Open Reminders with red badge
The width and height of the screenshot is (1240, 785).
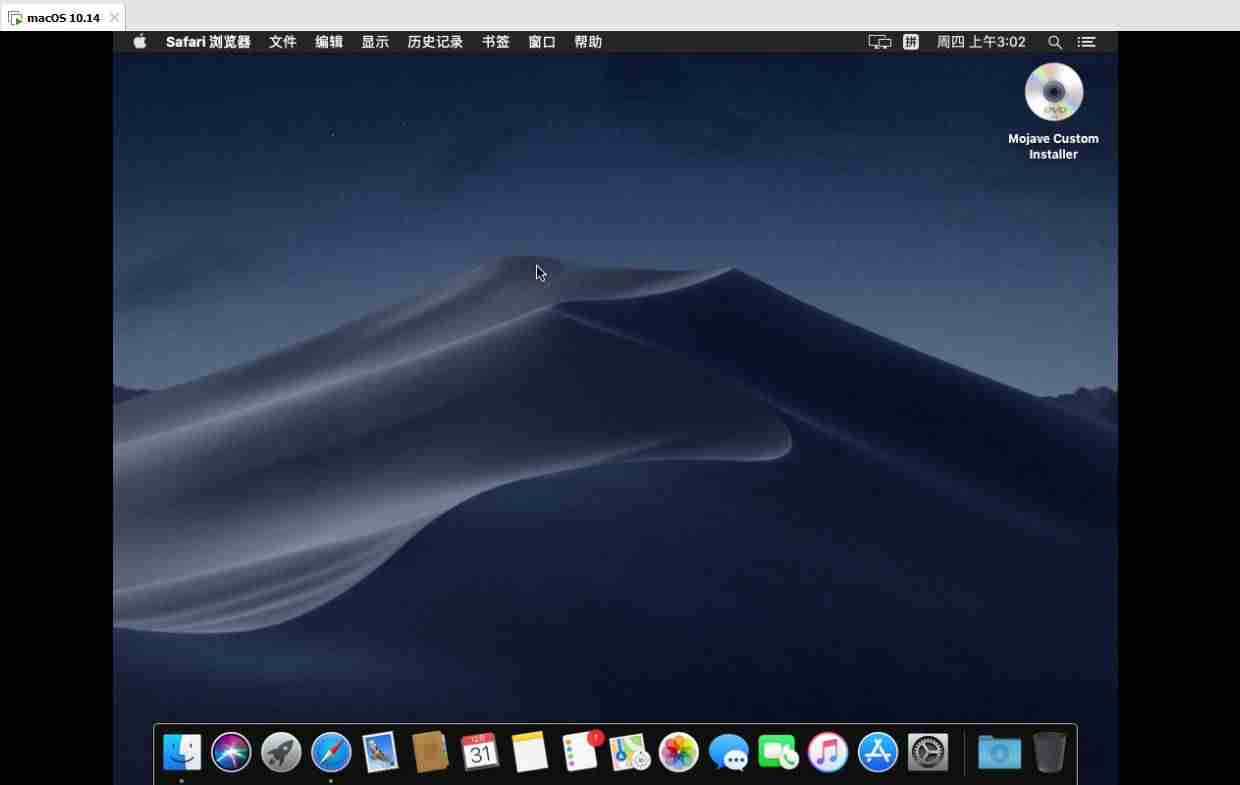click(x=581, y=751)
